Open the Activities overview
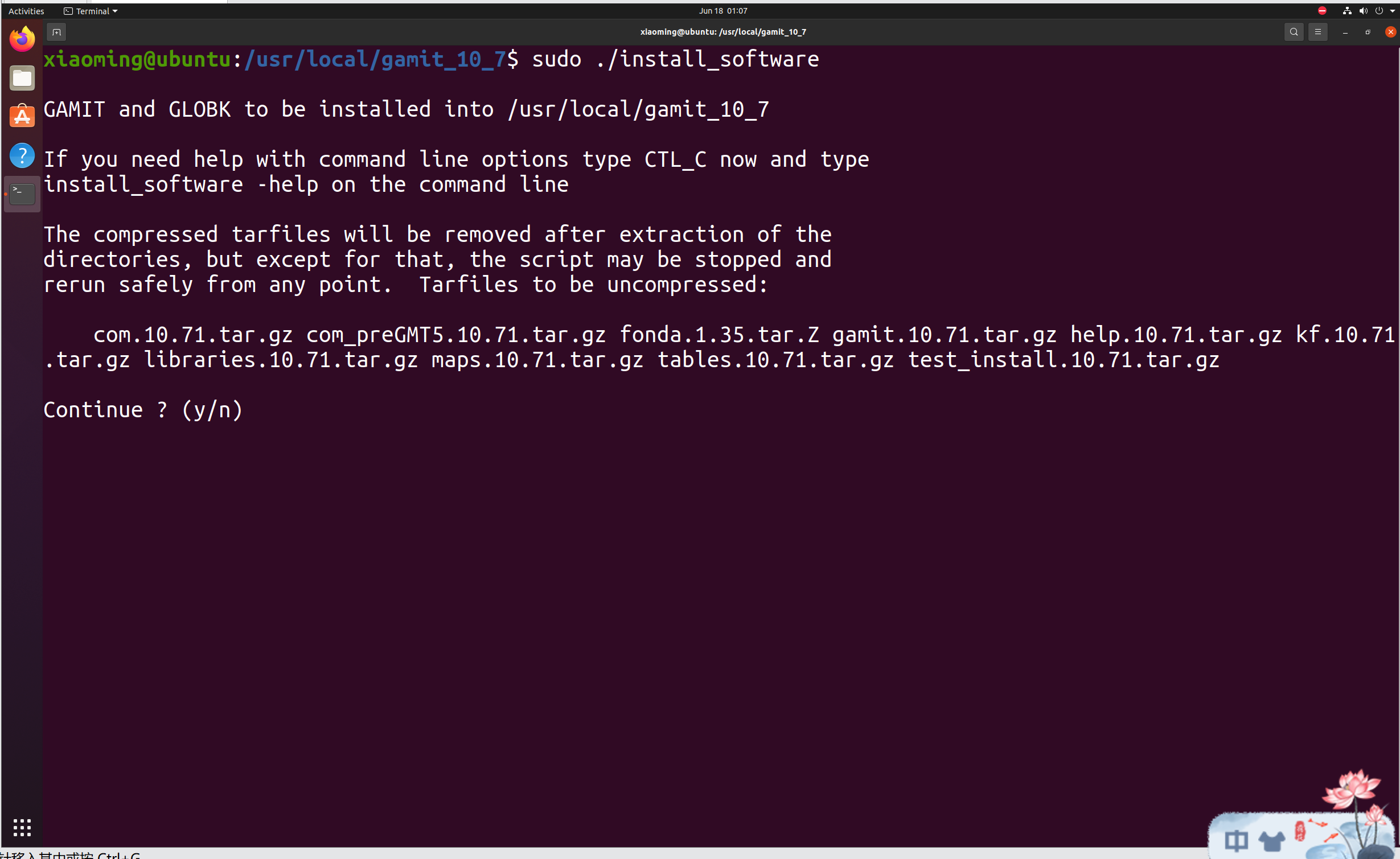The height and width of the screenshot is (859, 1400). pos(26,11)
